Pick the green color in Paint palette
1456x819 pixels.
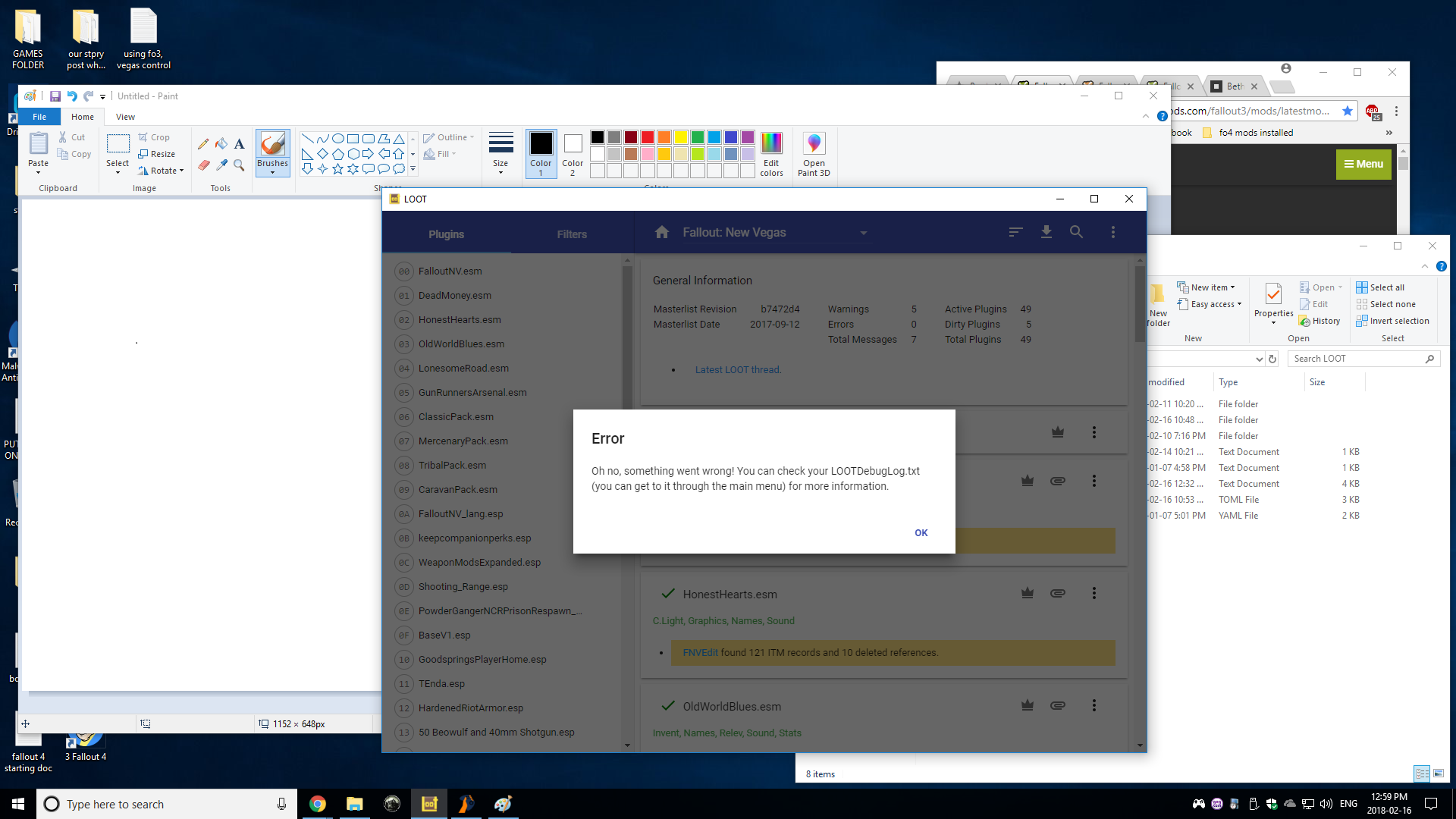pyautogui.click(x=698, y=137)
